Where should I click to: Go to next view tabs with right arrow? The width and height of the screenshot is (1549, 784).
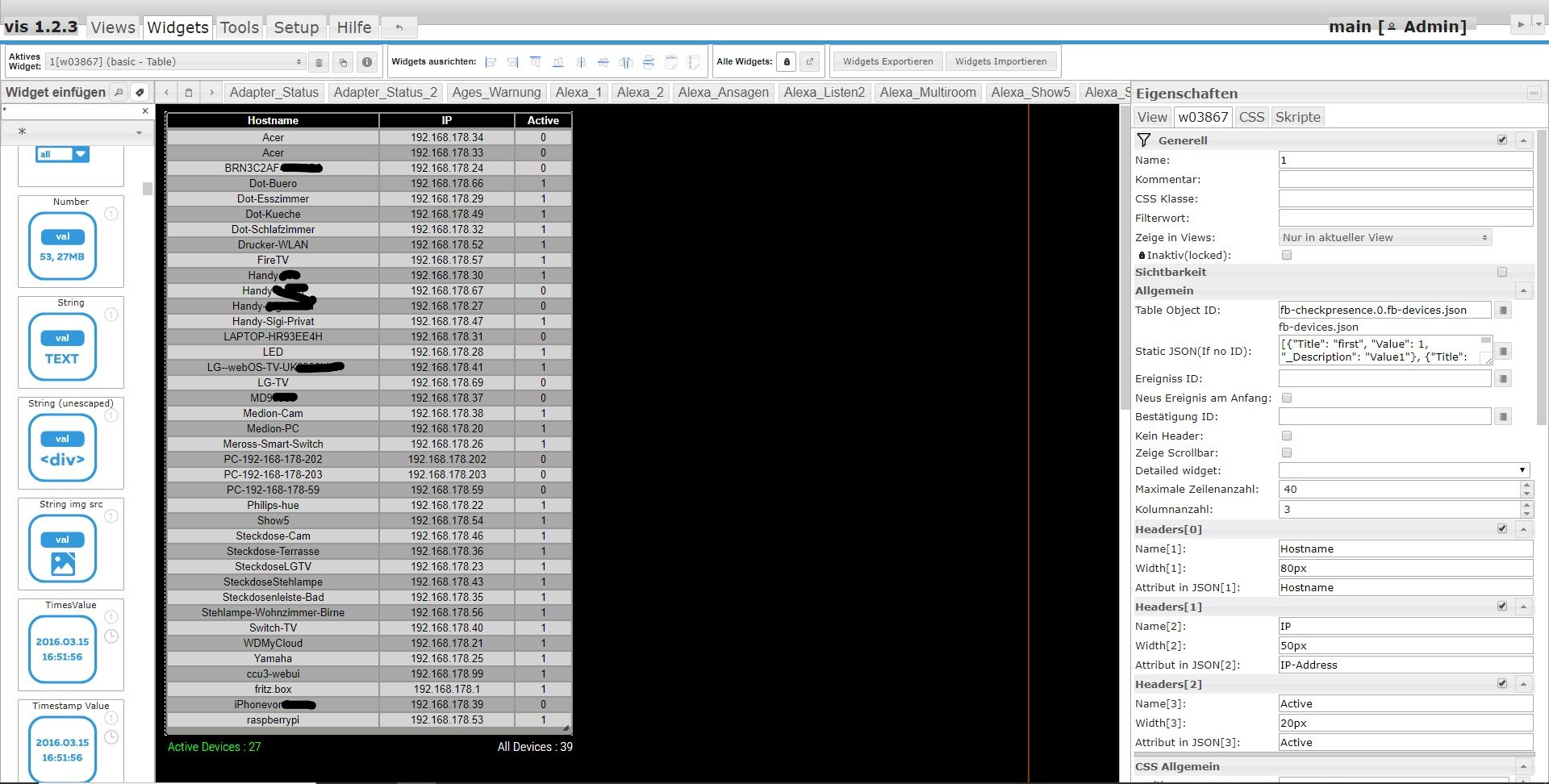click(211, 93)
